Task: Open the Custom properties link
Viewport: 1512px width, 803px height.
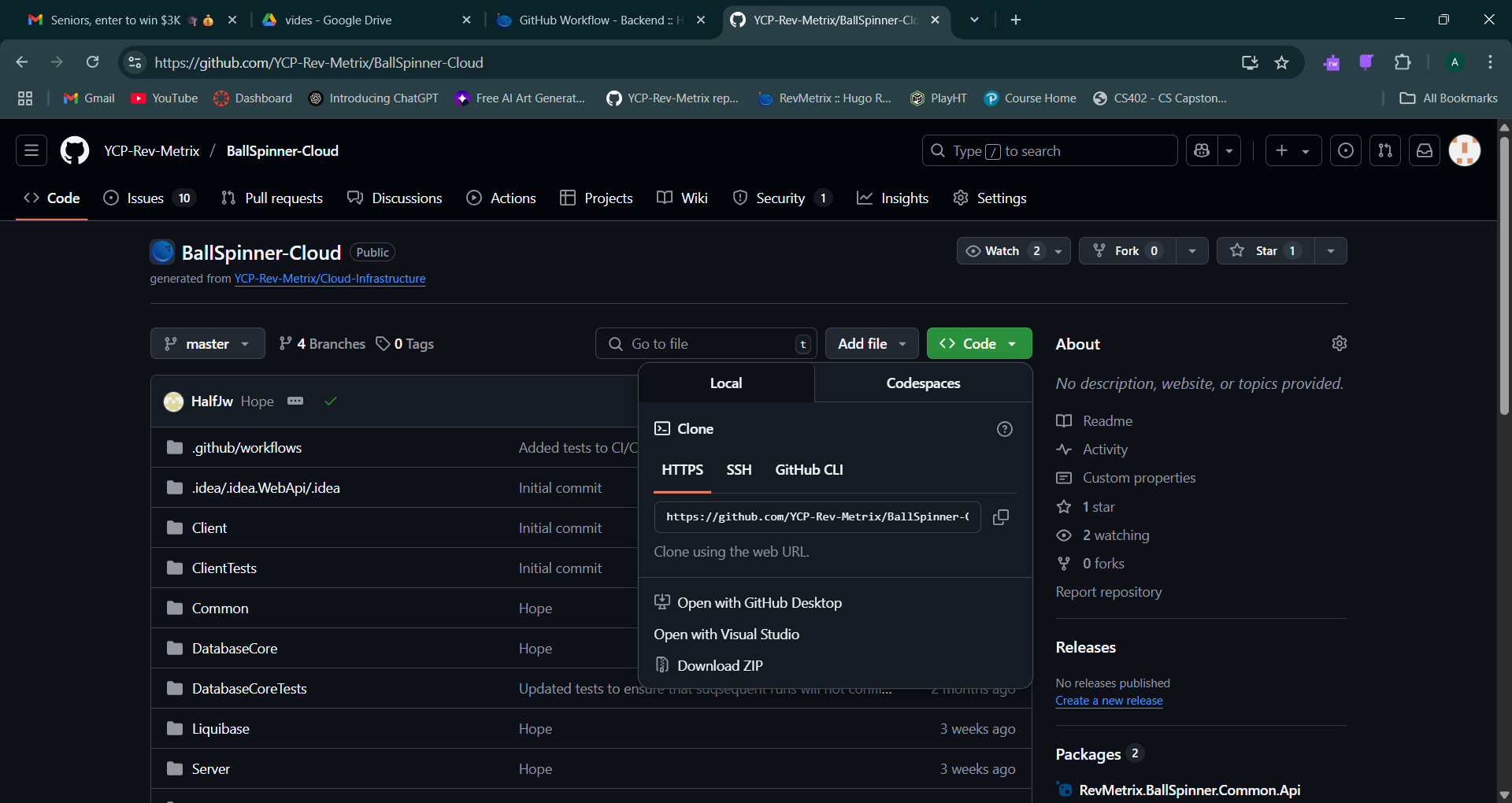Action: click(x=1126, y=478)
